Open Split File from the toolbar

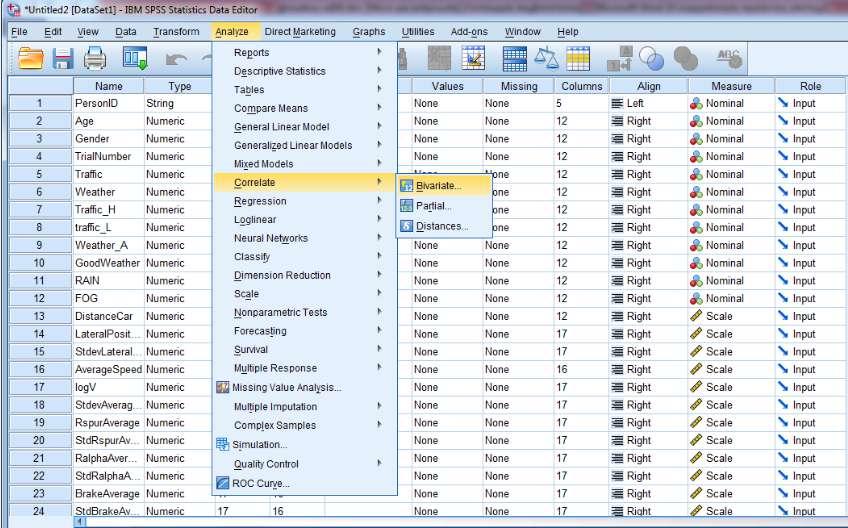click(514, 58)
